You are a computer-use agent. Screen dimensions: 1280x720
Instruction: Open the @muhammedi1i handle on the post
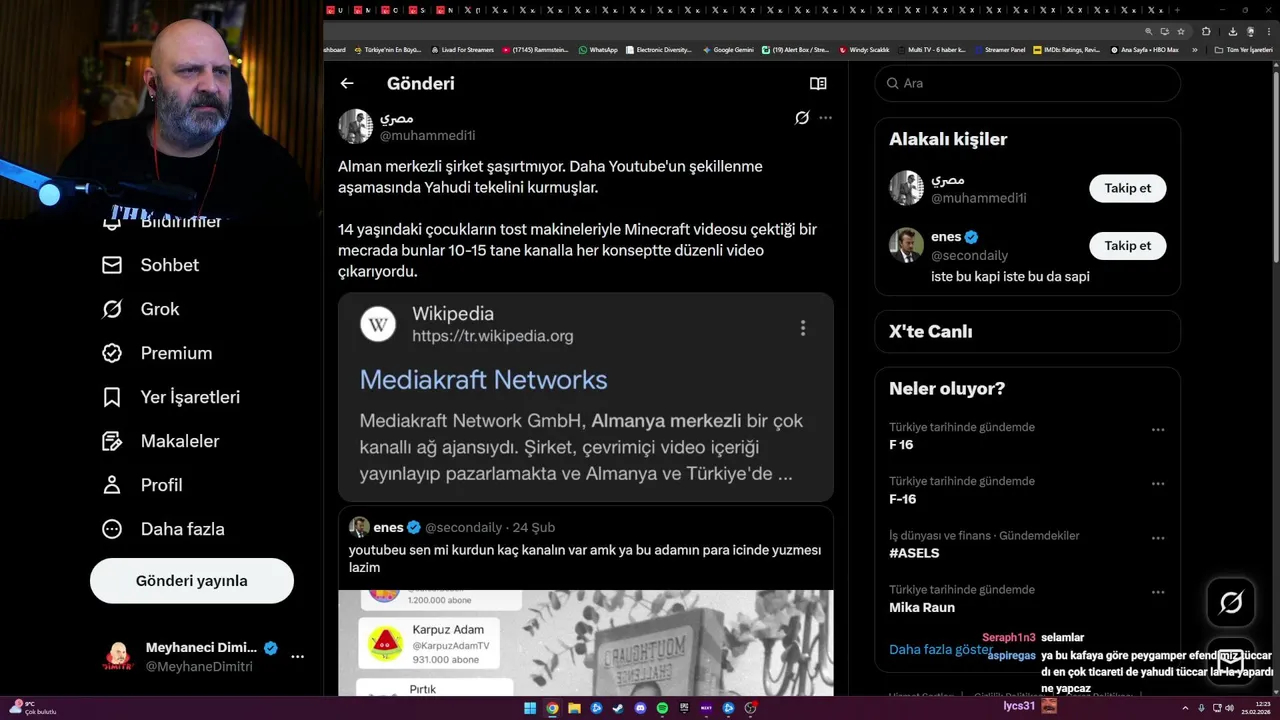coord(427,135)
